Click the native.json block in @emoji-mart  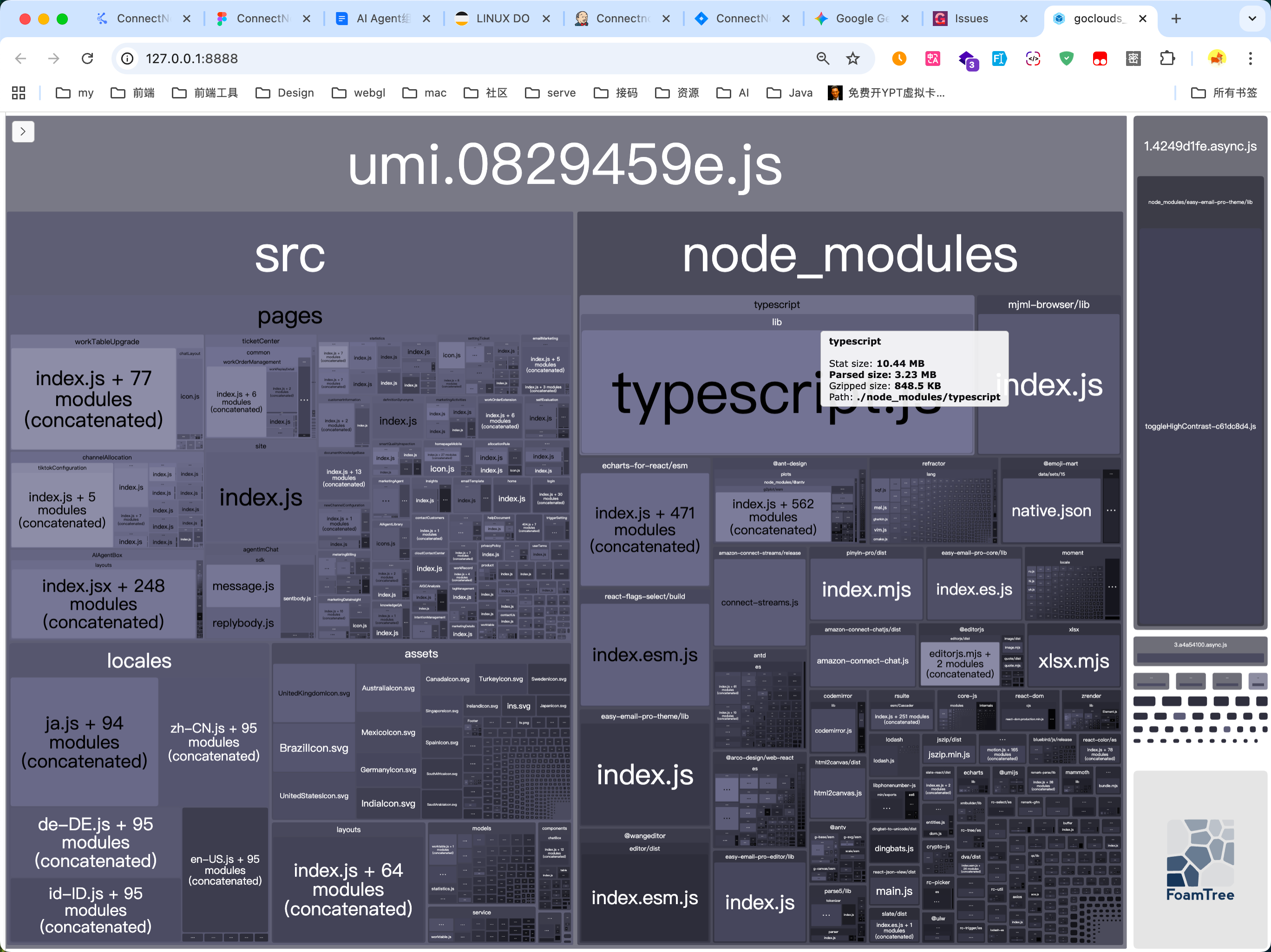coord(1051,511)
